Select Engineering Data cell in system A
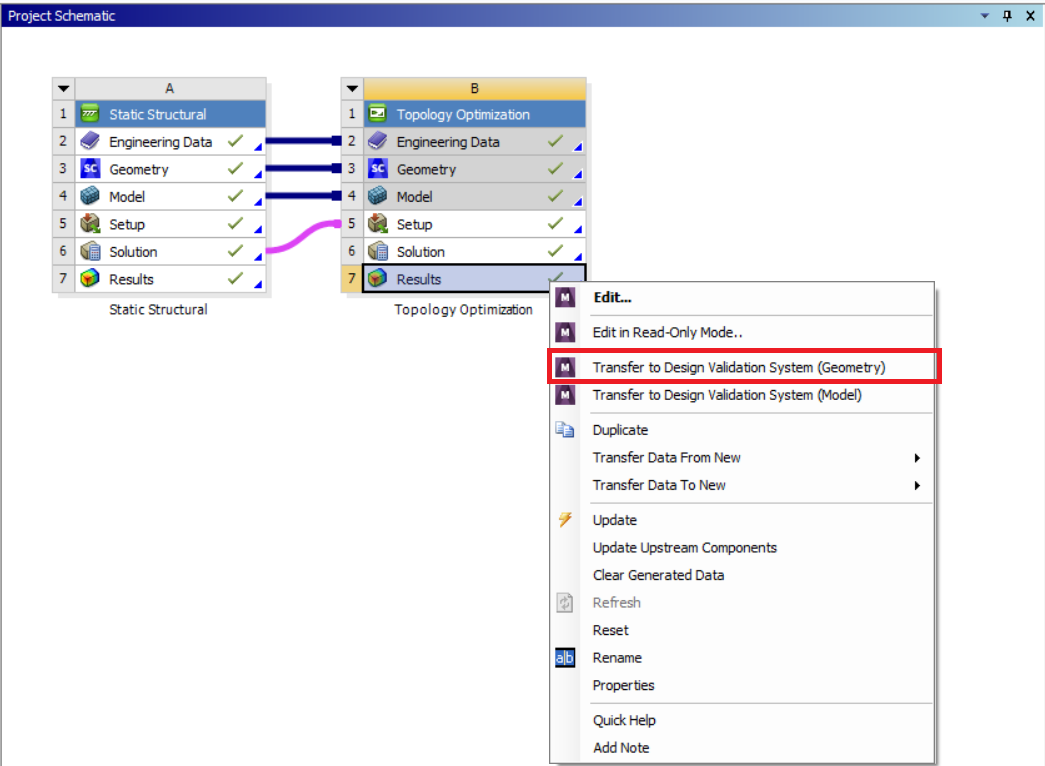The height and width of the screenshot is (766, 1045). pyautogui.click(x=171, y=141)
